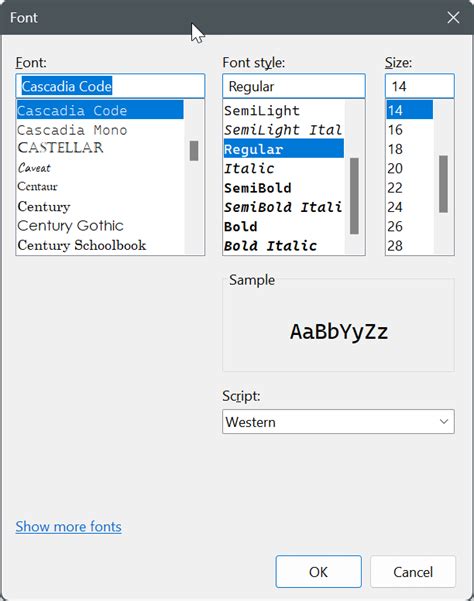This screenshot has height=601, width=474.
Task: Click the font list scrollbar thumb
Action: tap(194, 151)
